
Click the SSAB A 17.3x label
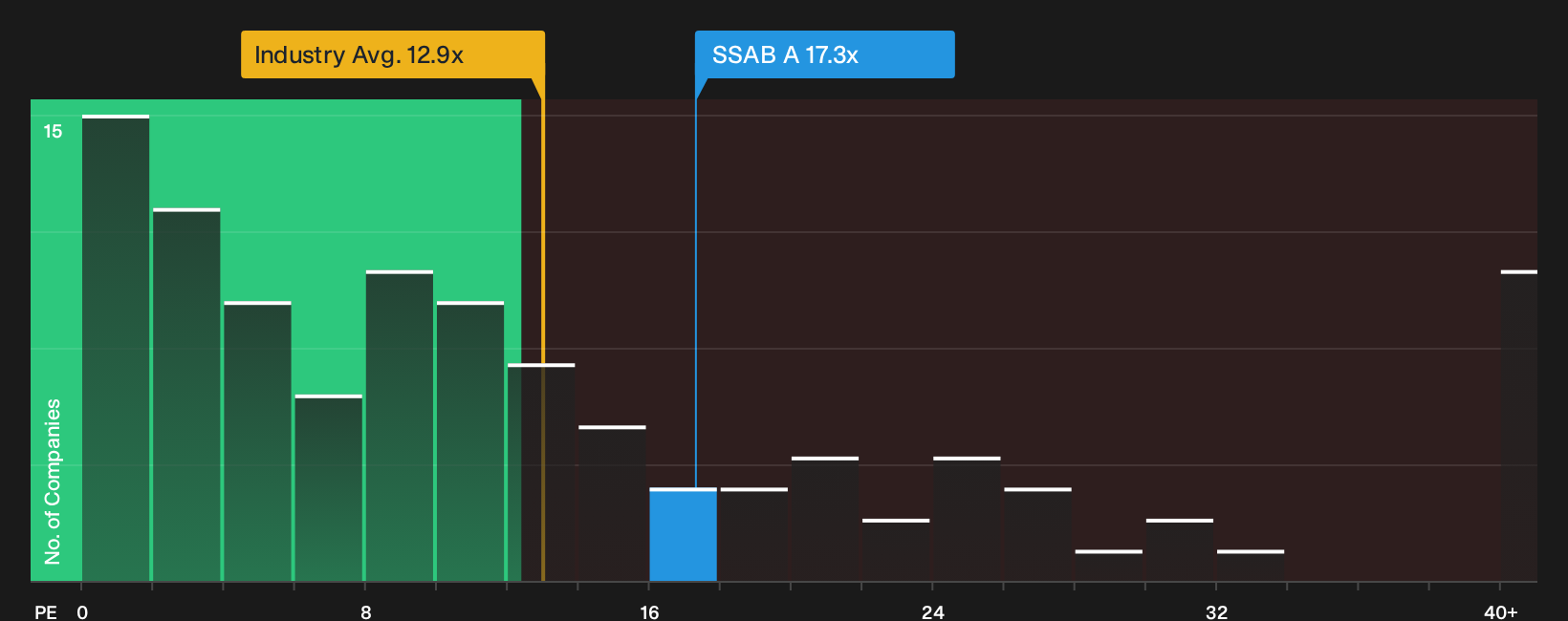click(824, 54)
